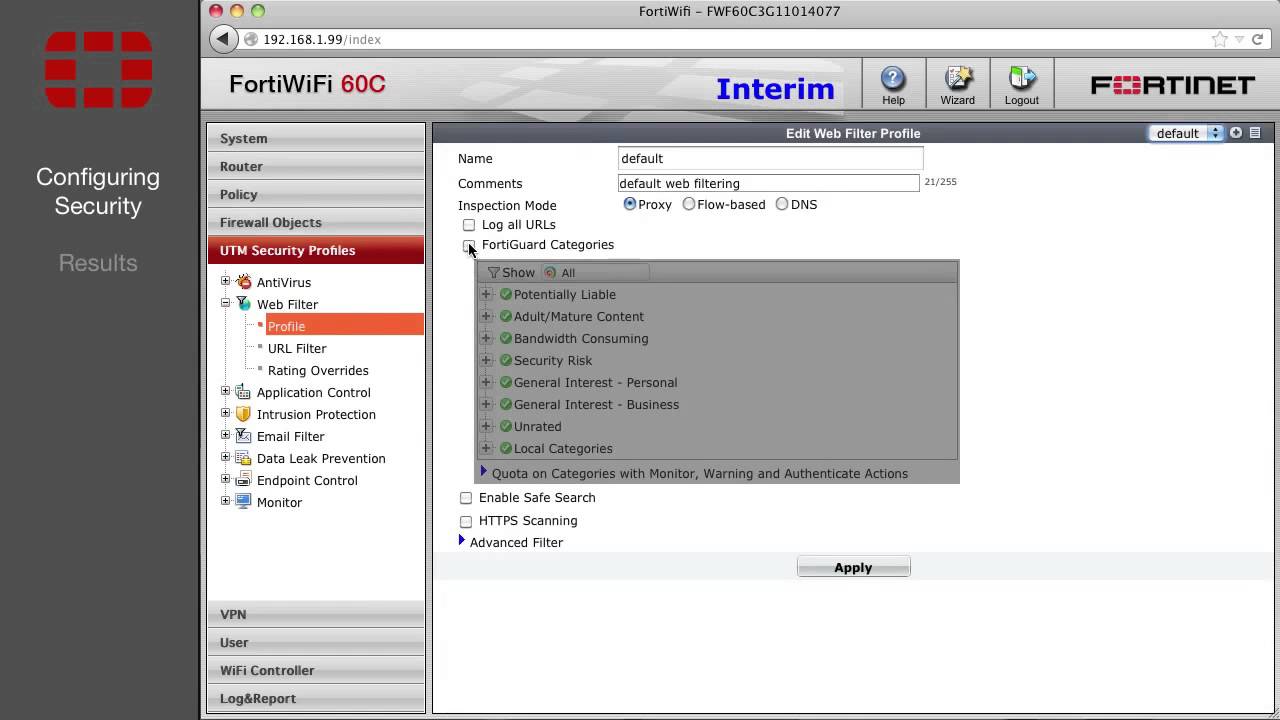
Task: Click green check next to Unrated
Action: [506, 426]
